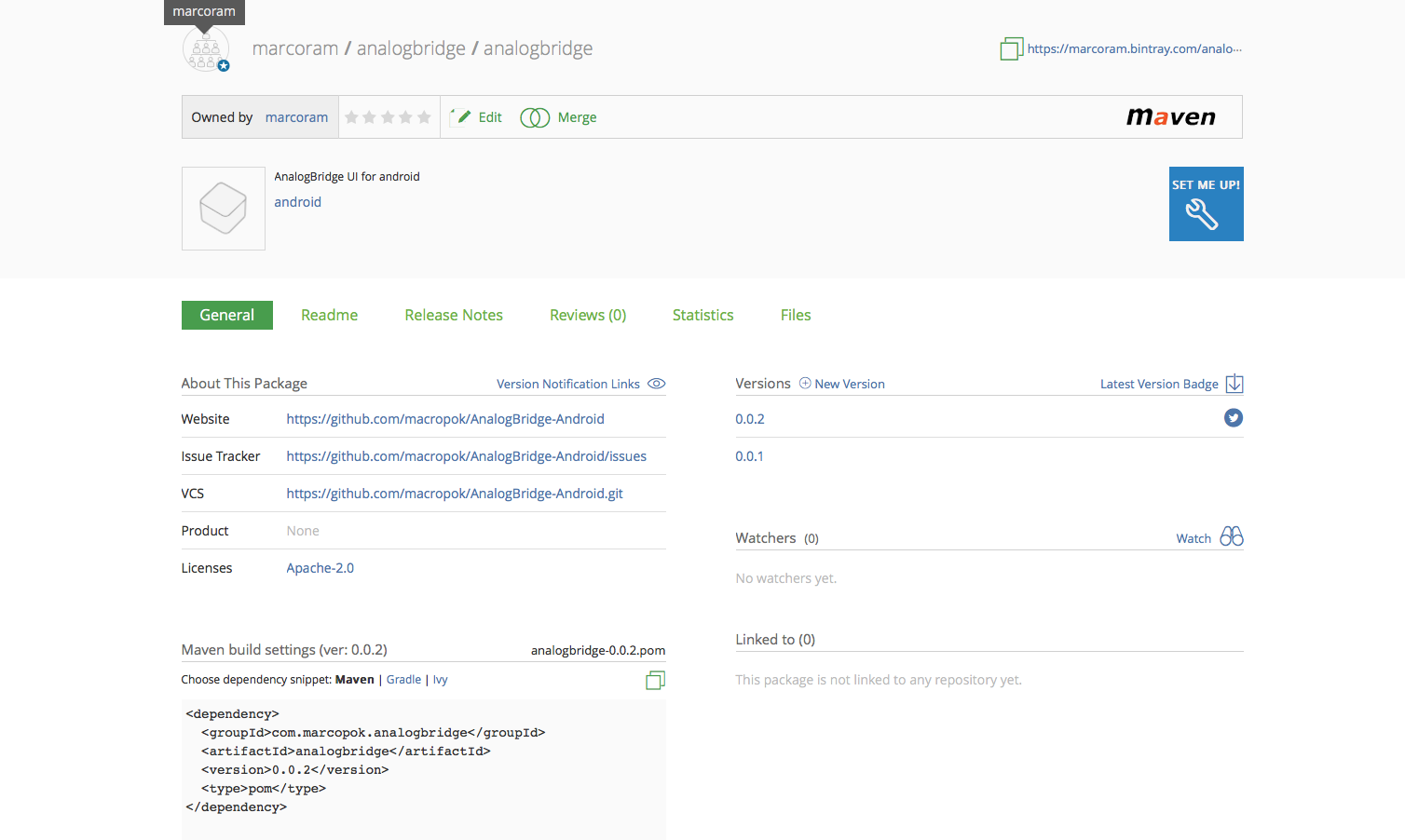1405x840 pixels.
Task: Click the Owned by marcoram link
Action: 296,117
